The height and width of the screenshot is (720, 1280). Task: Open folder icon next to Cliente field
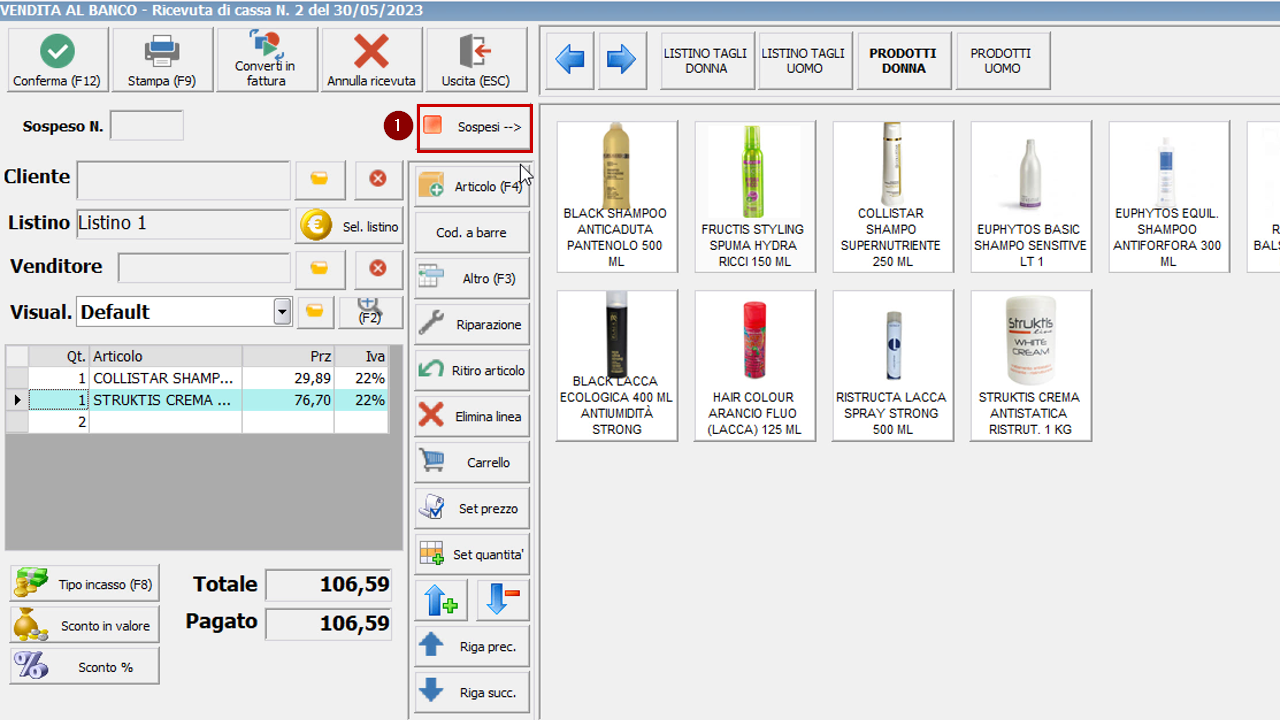pos(320,179)
